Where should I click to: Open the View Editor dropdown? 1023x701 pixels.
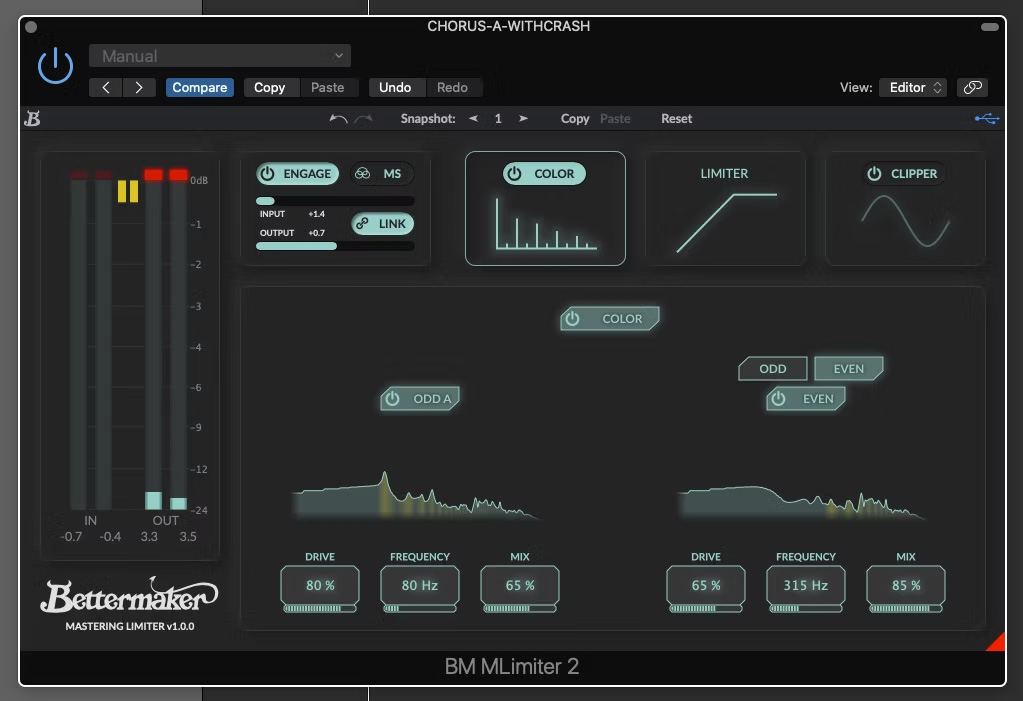coord(913,87)
